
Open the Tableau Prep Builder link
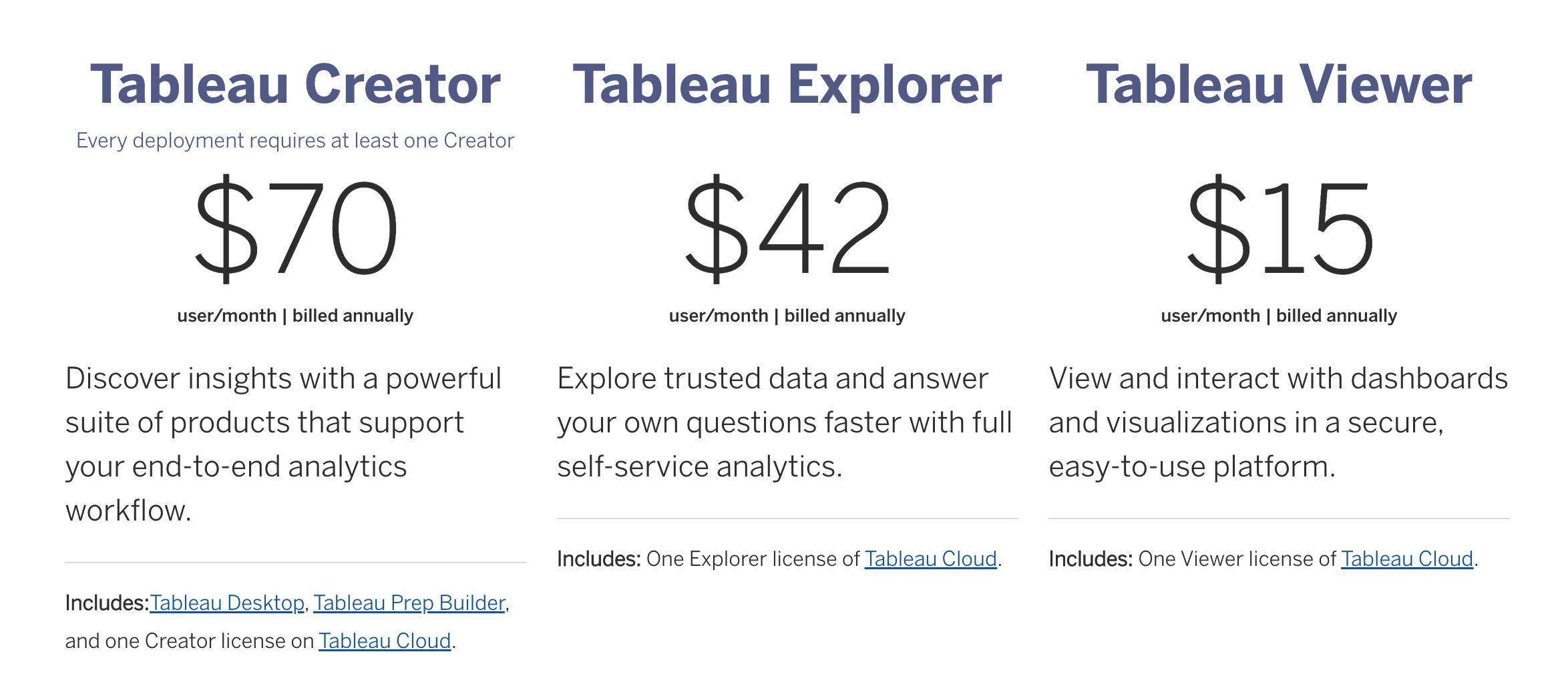pos(409,603)
